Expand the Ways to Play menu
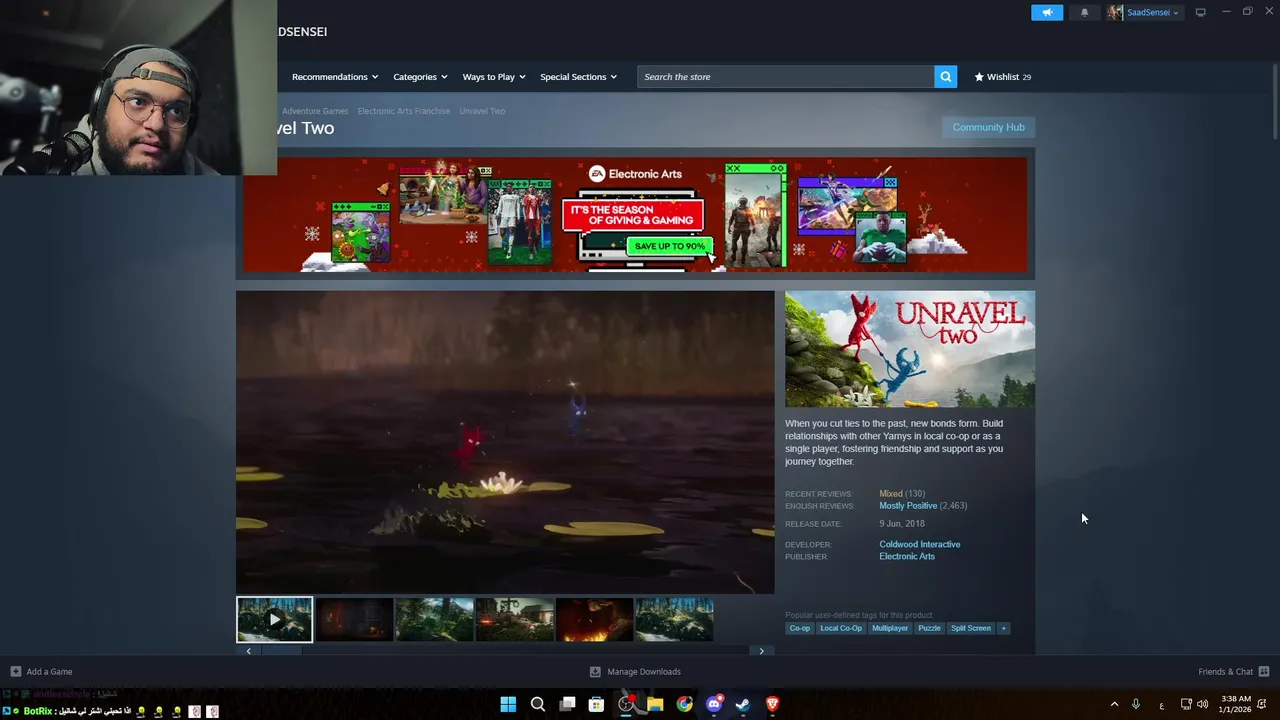 [x=494, y=77]
